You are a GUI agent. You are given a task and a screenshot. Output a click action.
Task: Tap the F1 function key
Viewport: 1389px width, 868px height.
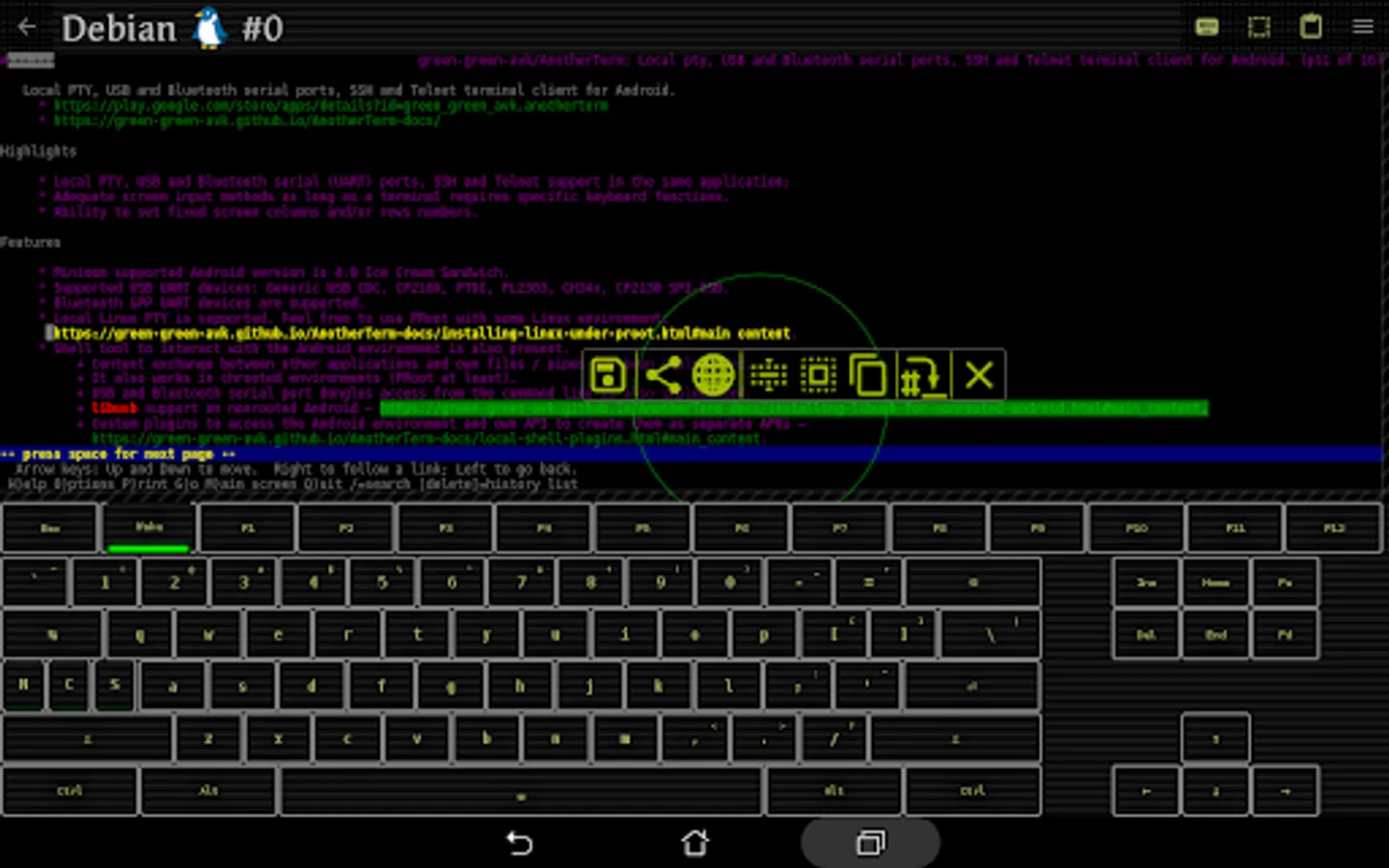[248, 529]
